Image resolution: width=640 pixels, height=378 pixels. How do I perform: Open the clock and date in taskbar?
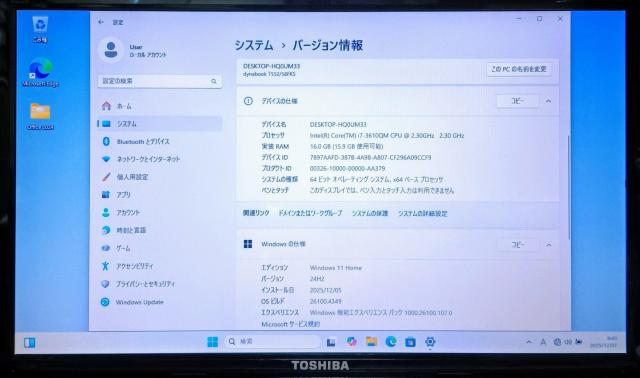(x=603, y=342)
